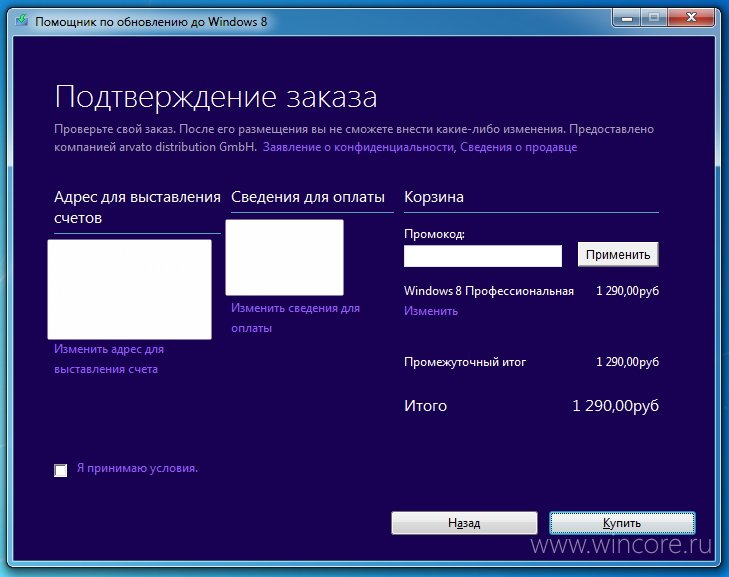Minimize the Upgrade Assistant window

[627, 18]
